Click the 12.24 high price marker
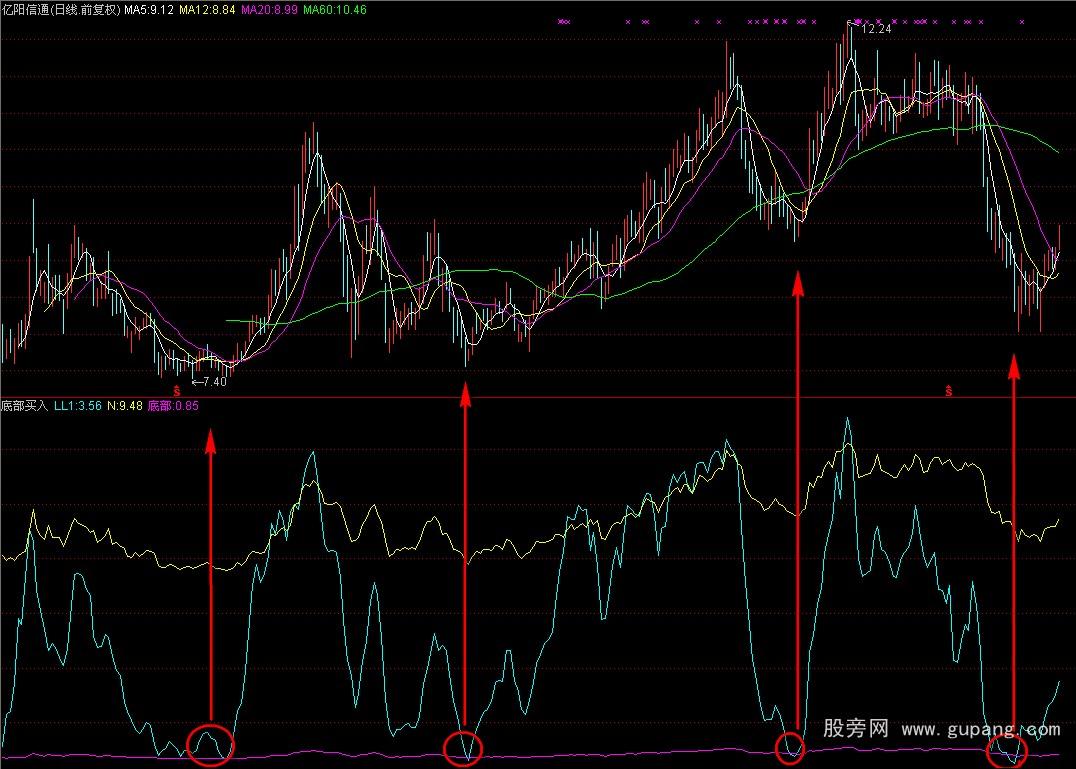1076x769 pixels. coord(875,29)
